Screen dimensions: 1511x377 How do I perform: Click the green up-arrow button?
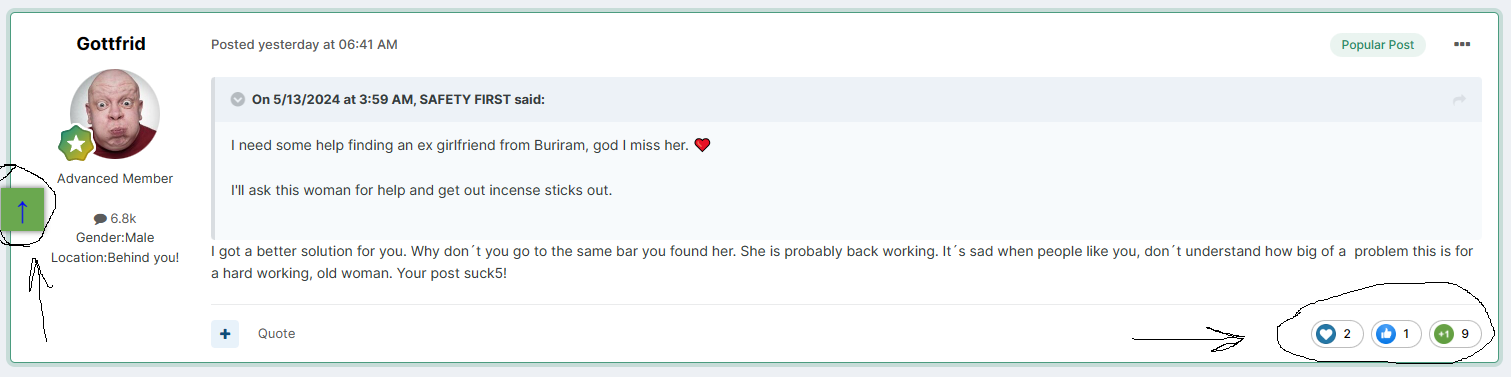(x=22, y=209)
